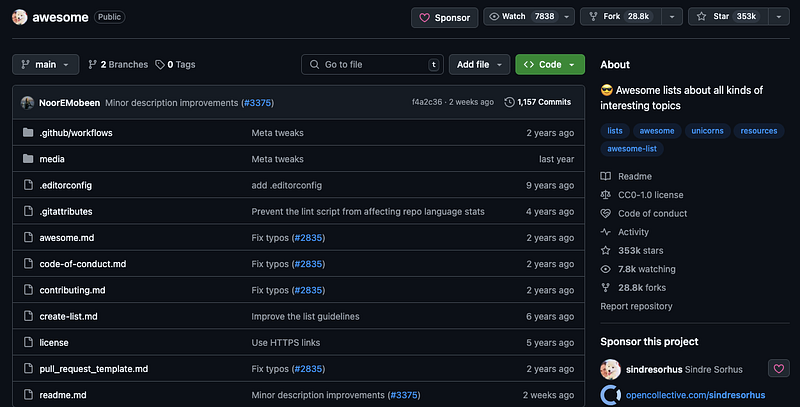Select the resources topic tag
The image size is (800, 407).
tap(759, 131)
